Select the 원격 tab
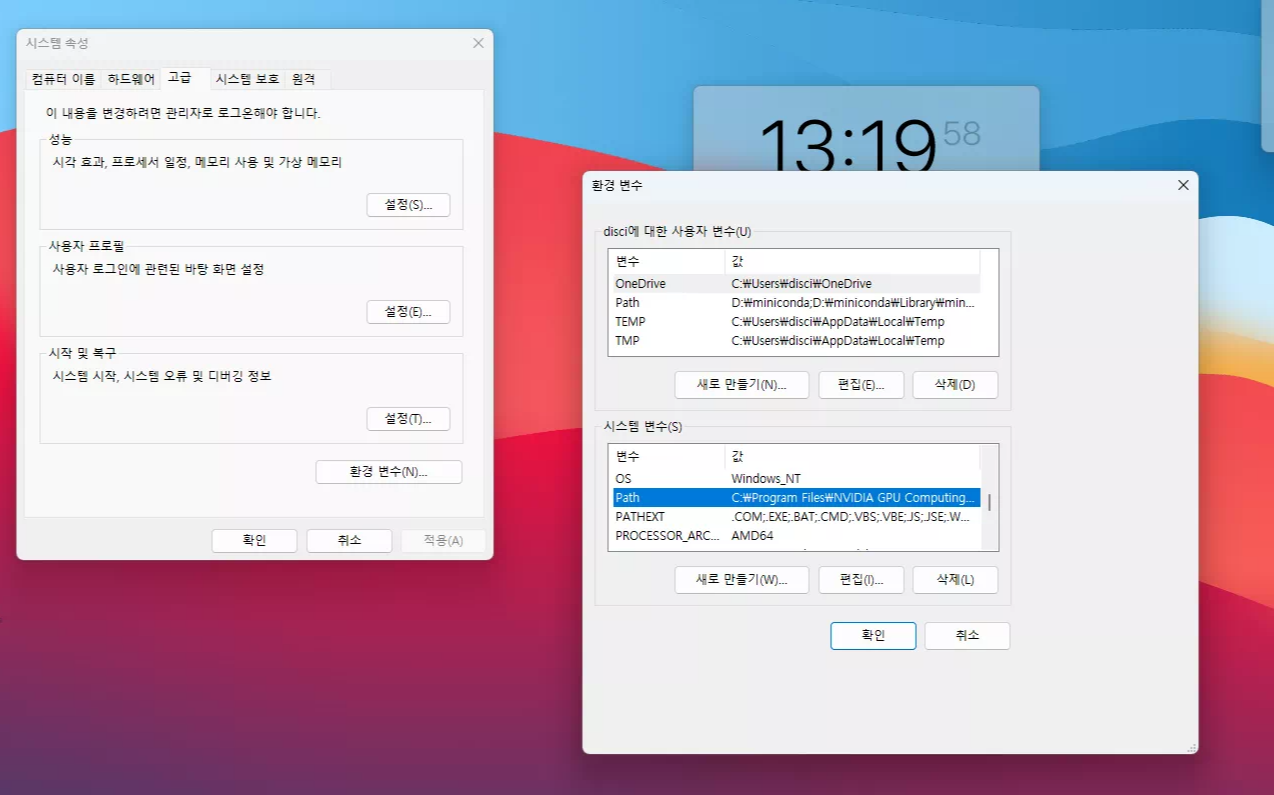1274x795 pixels. [x=304, y=78]
